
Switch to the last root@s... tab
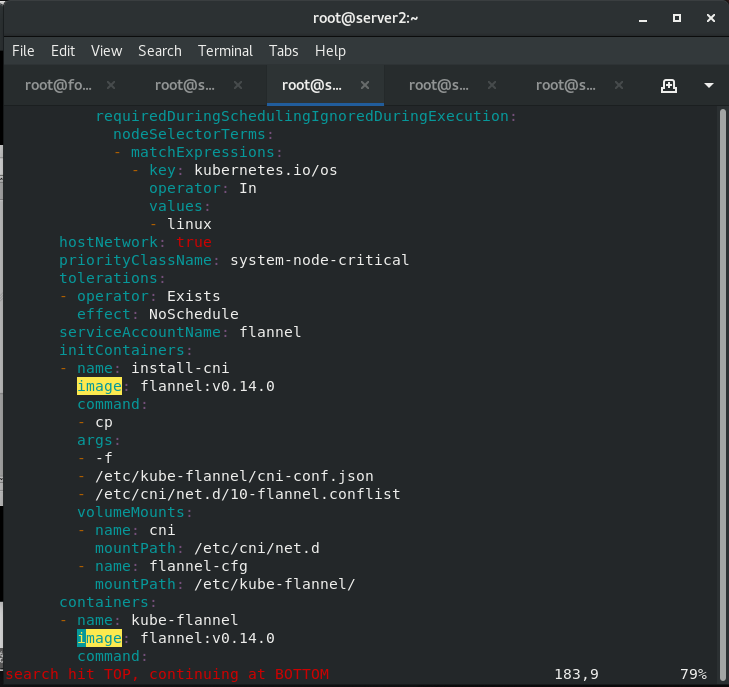565,85
